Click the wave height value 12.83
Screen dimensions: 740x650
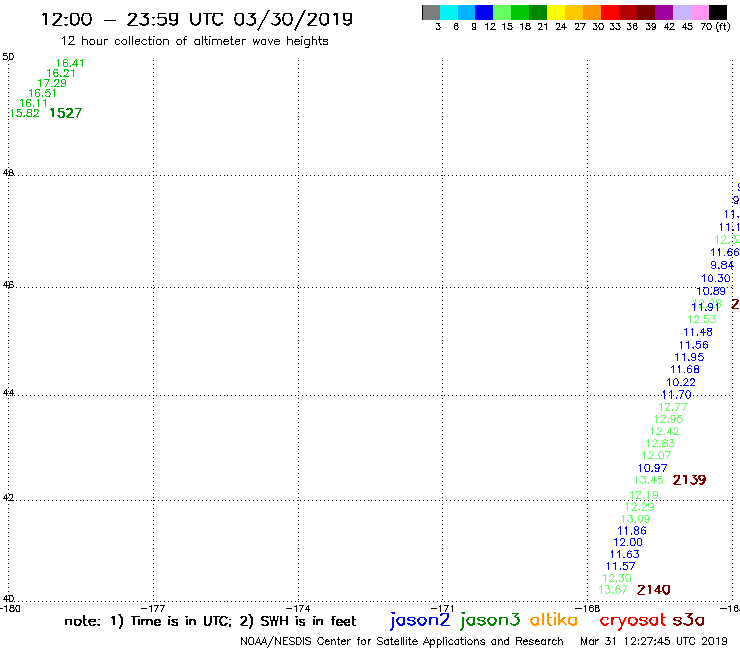(x=660, y=444)
